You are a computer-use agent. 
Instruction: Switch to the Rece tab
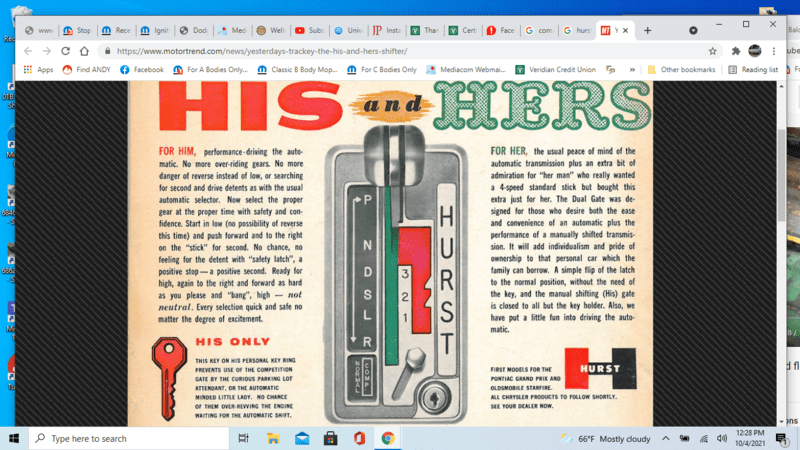(x=116, y=31)
